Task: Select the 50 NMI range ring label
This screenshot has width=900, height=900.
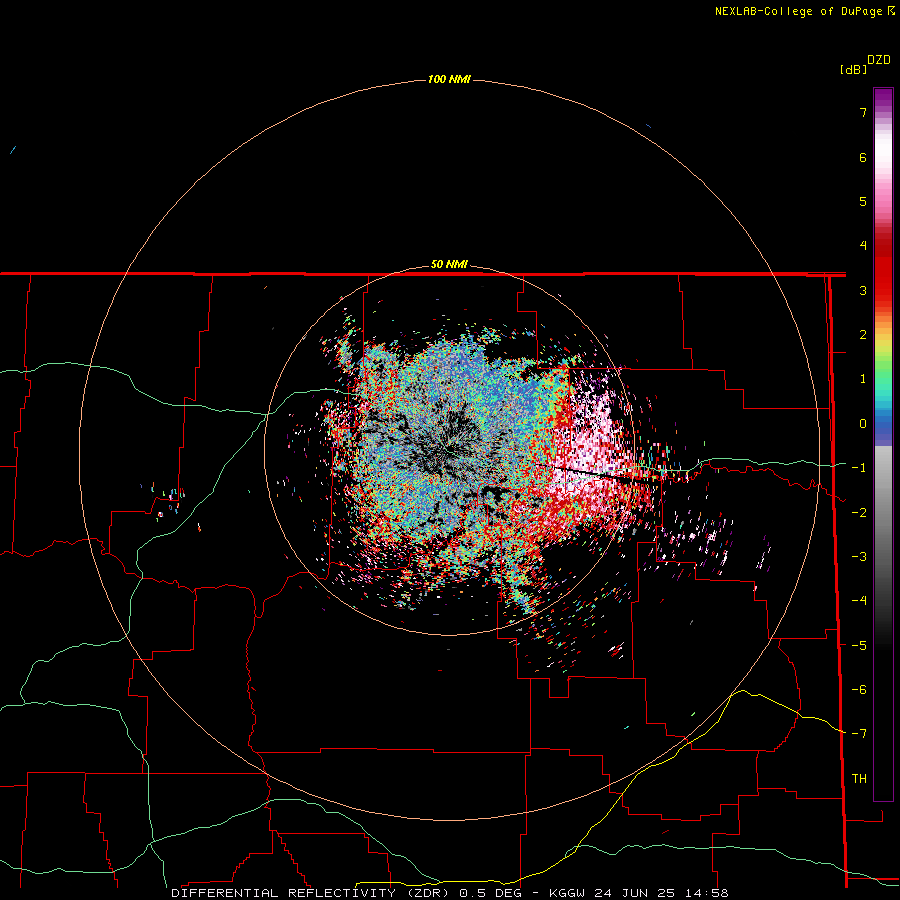Action: [x=449, y=265]
